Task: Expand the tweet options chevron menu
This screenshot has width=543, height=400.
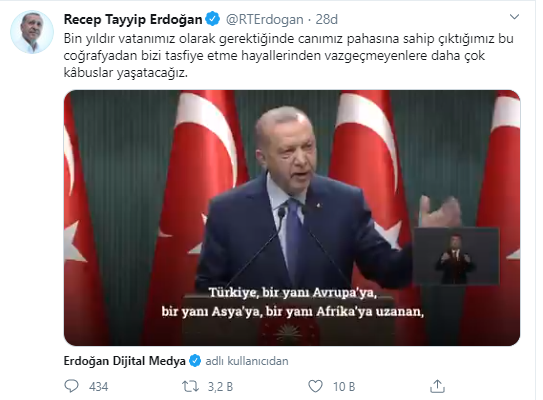Action: click(x=515, y=17)
